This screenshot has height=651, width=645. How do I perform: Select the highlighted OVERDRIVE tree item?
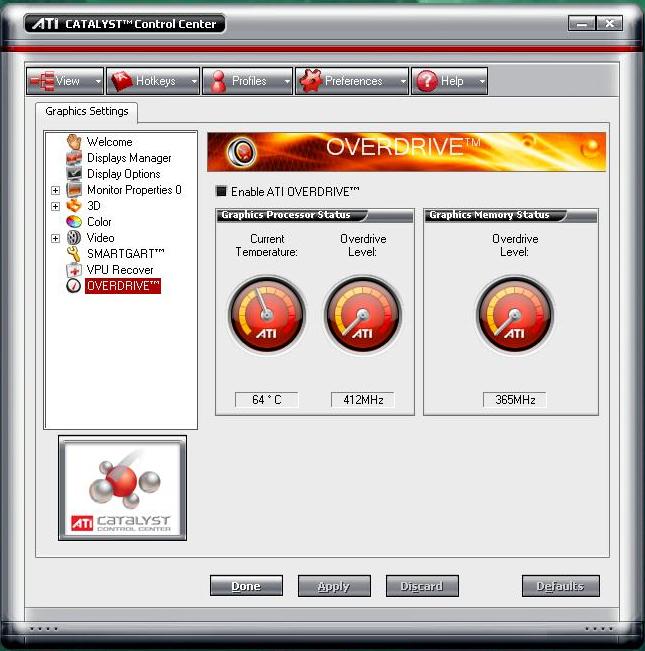[123, 286]
